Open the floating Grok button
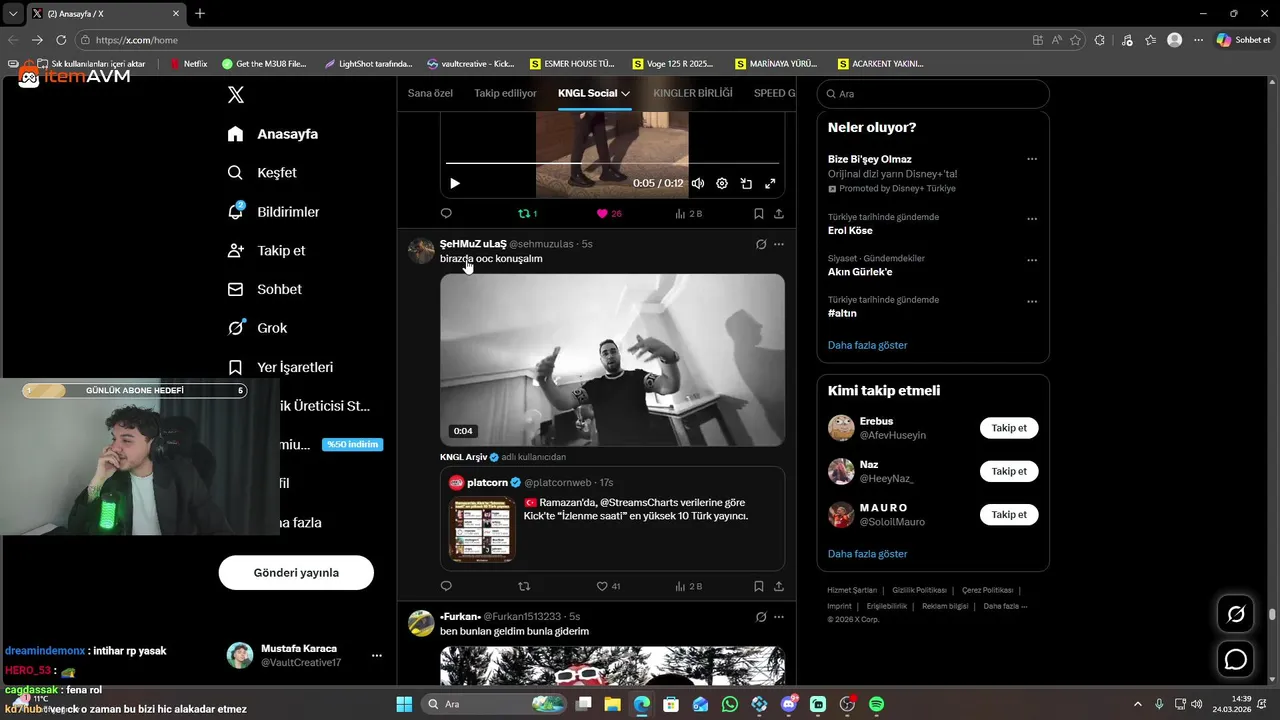1280x720 pixels. point(1236,614)
